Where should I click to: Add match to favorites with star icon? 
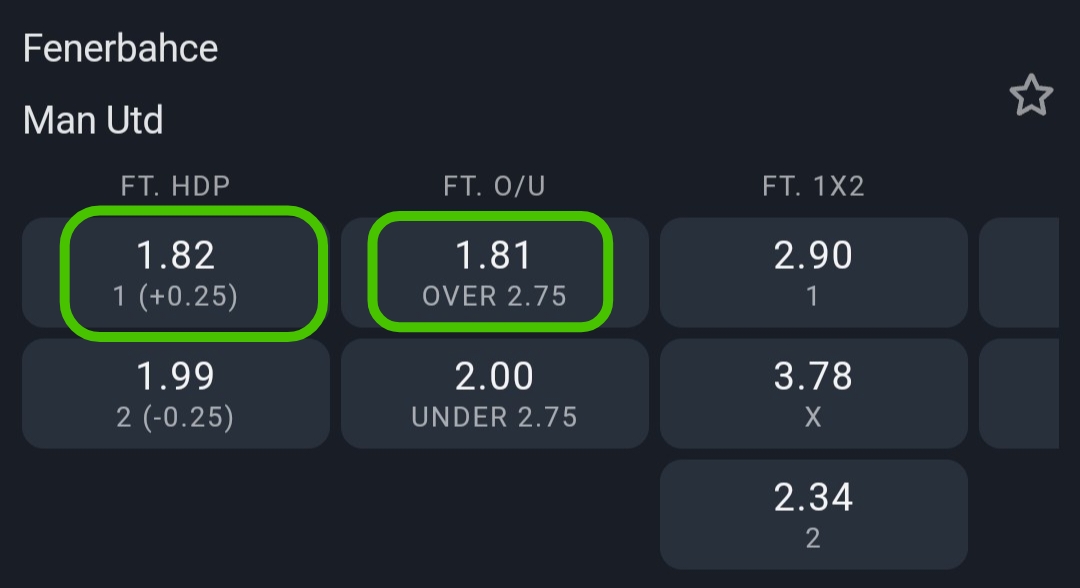pos(1031,96)
